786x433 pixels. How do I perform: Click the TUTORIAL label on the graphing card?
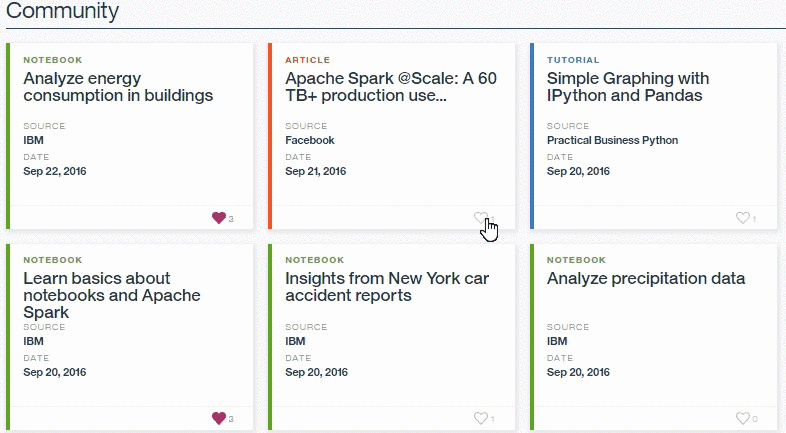tap(573, 60)
